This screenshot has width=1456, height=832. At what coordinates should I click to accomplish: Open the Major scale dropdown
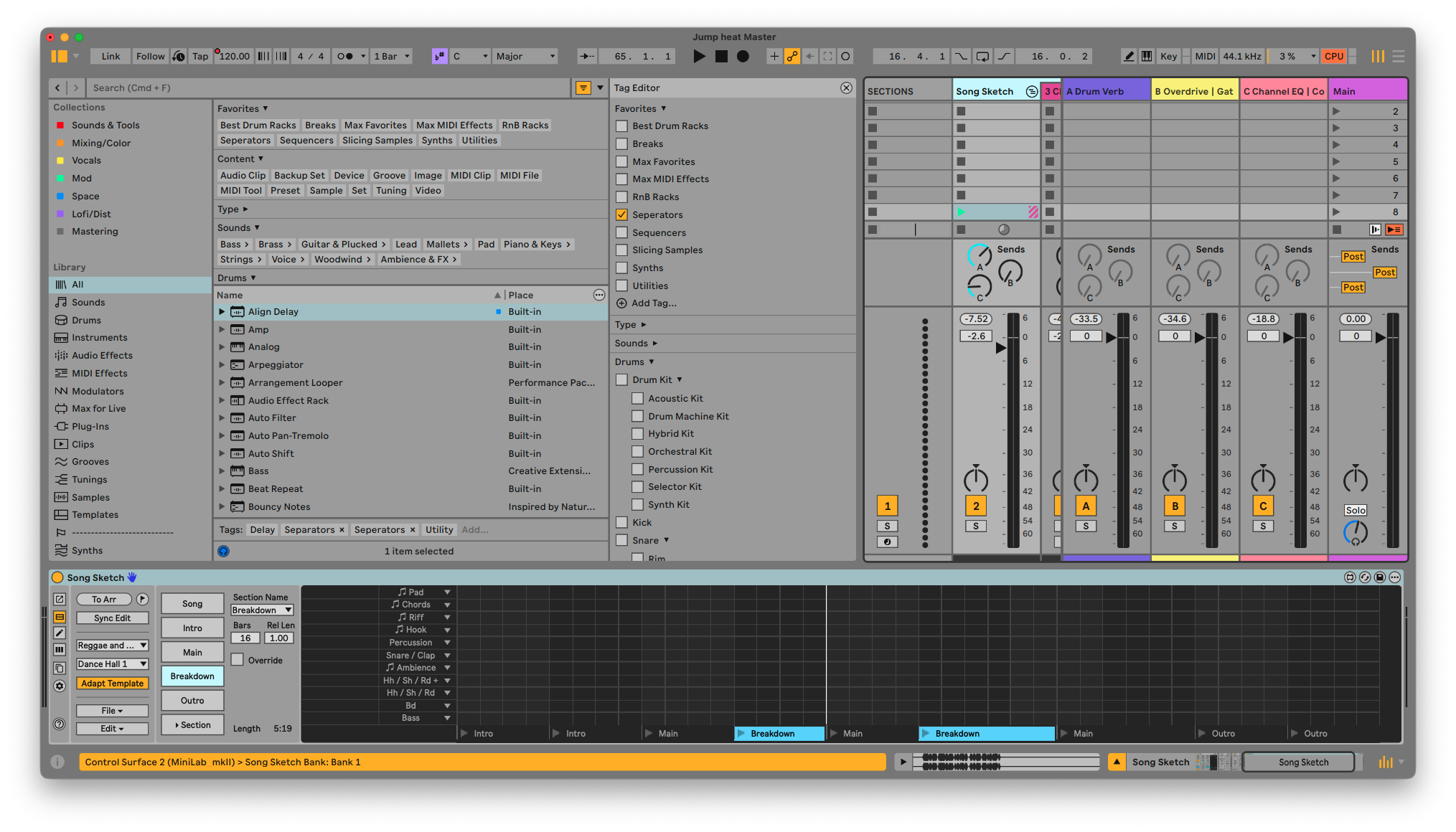click(525, 56)
